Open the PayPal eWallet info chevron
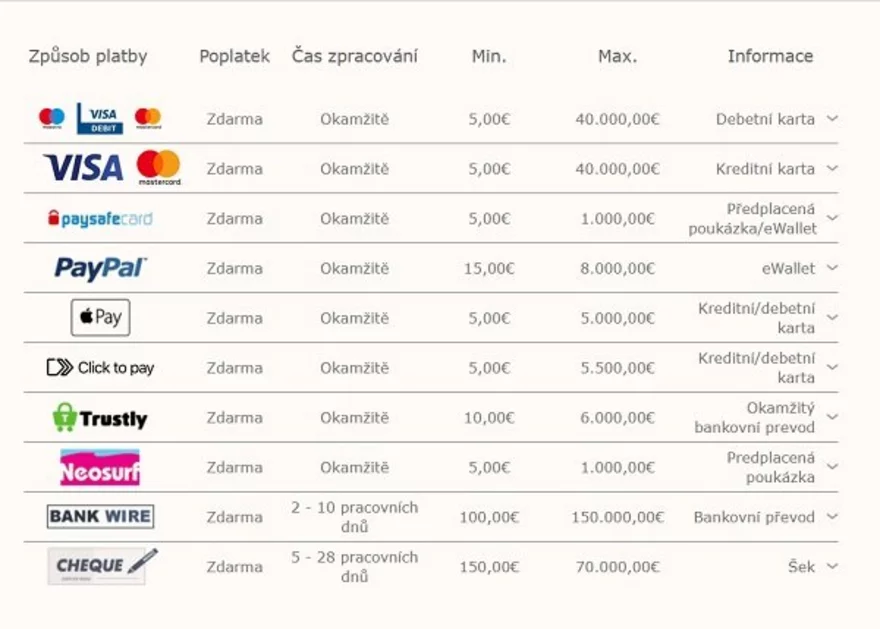The width and height of the screenshot is (880, 629). 832,268
